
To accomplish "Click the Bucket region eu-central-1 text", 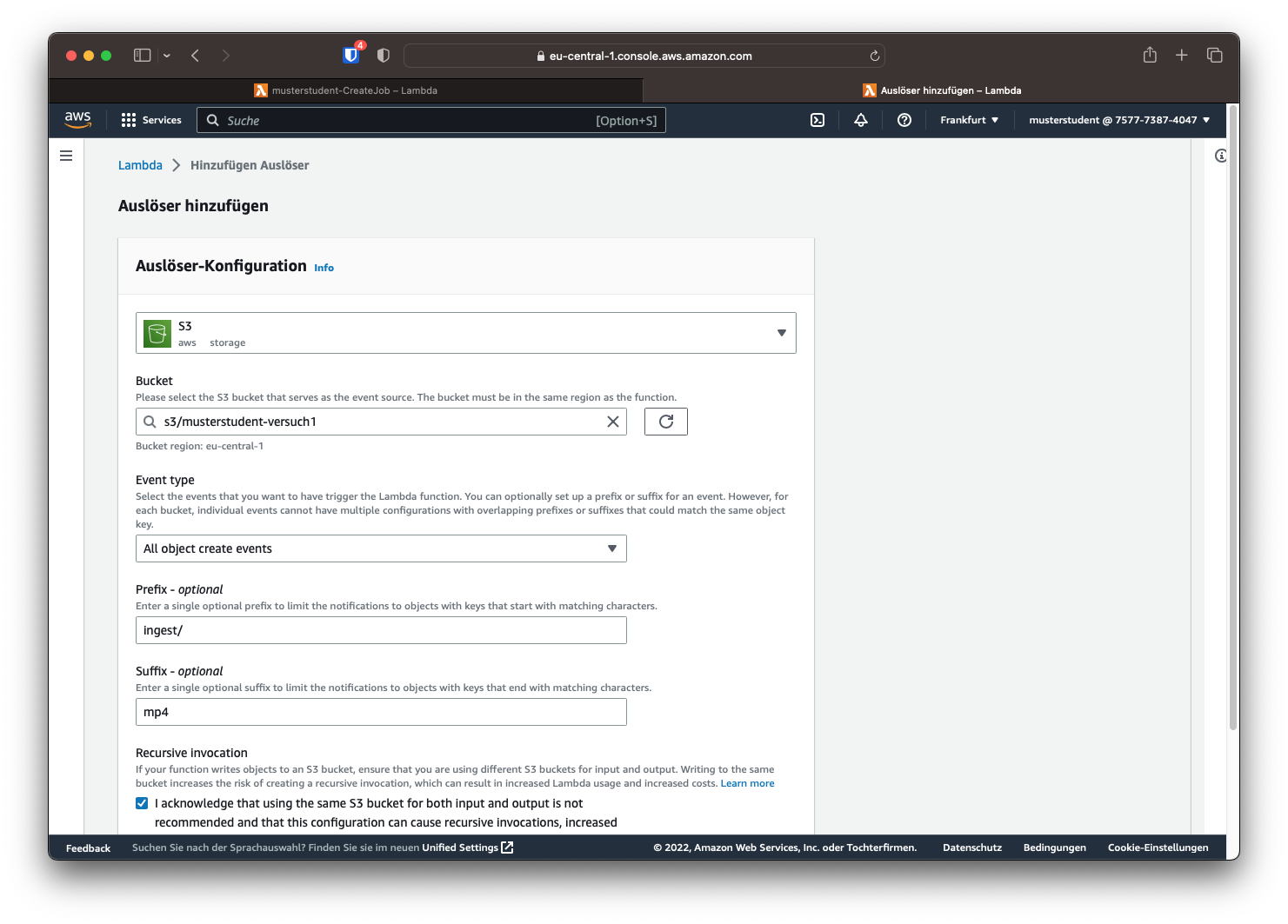I will pyautogui.click(x=199, y=446).
